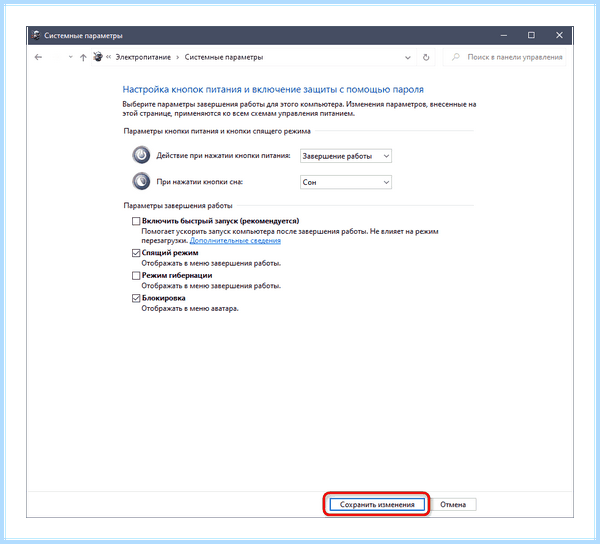Image resolution: width=600 pixels, height=544 pixels.
Task: Enable «Включить быстрый запуск» checkbox
Action: pyautogui.click(x=136, y=221)
